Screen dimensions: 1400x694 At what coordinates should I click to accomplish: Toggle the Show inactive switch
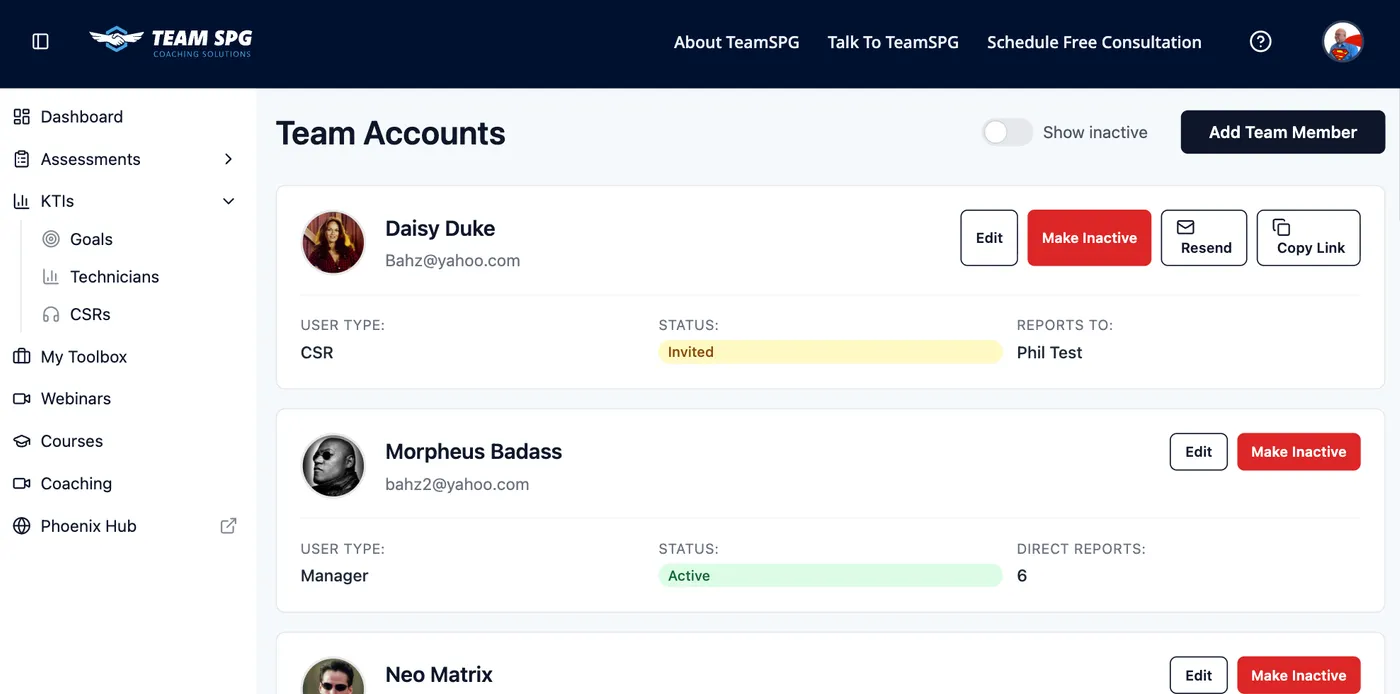point(1007,132)
